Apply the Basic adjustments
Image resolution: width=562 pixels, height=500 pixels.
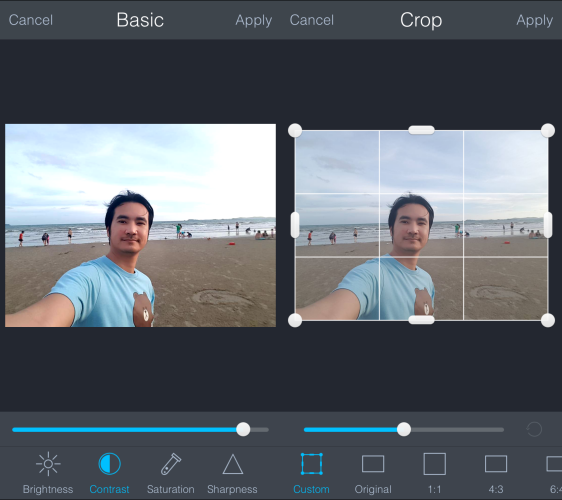(x=253, y=21)
